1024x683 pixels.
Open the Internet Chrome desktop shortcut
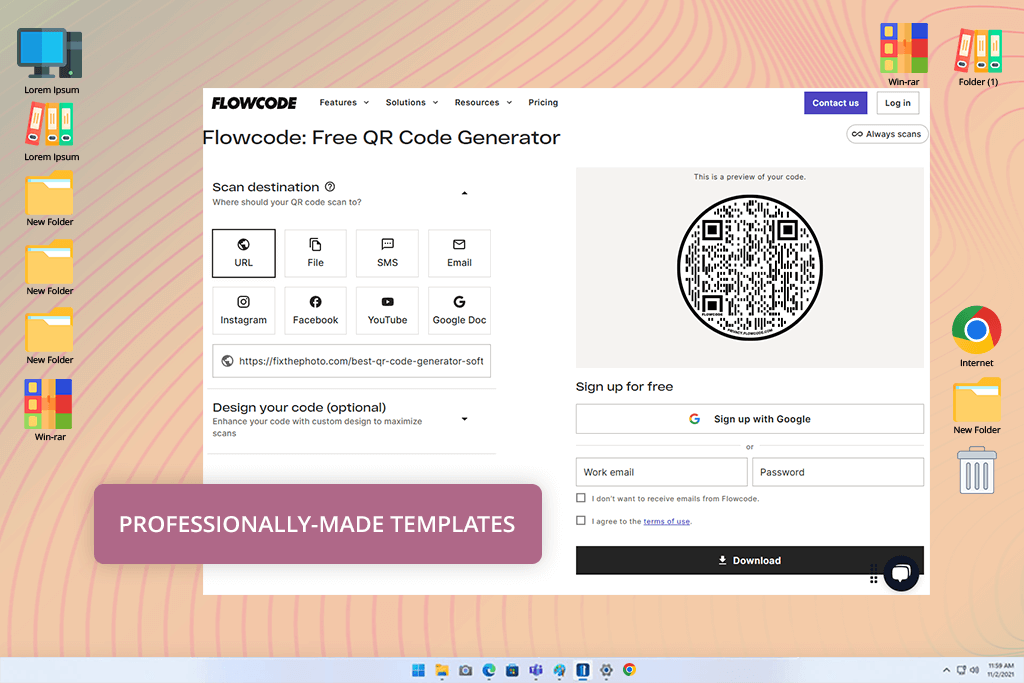(x=976, y=336)
